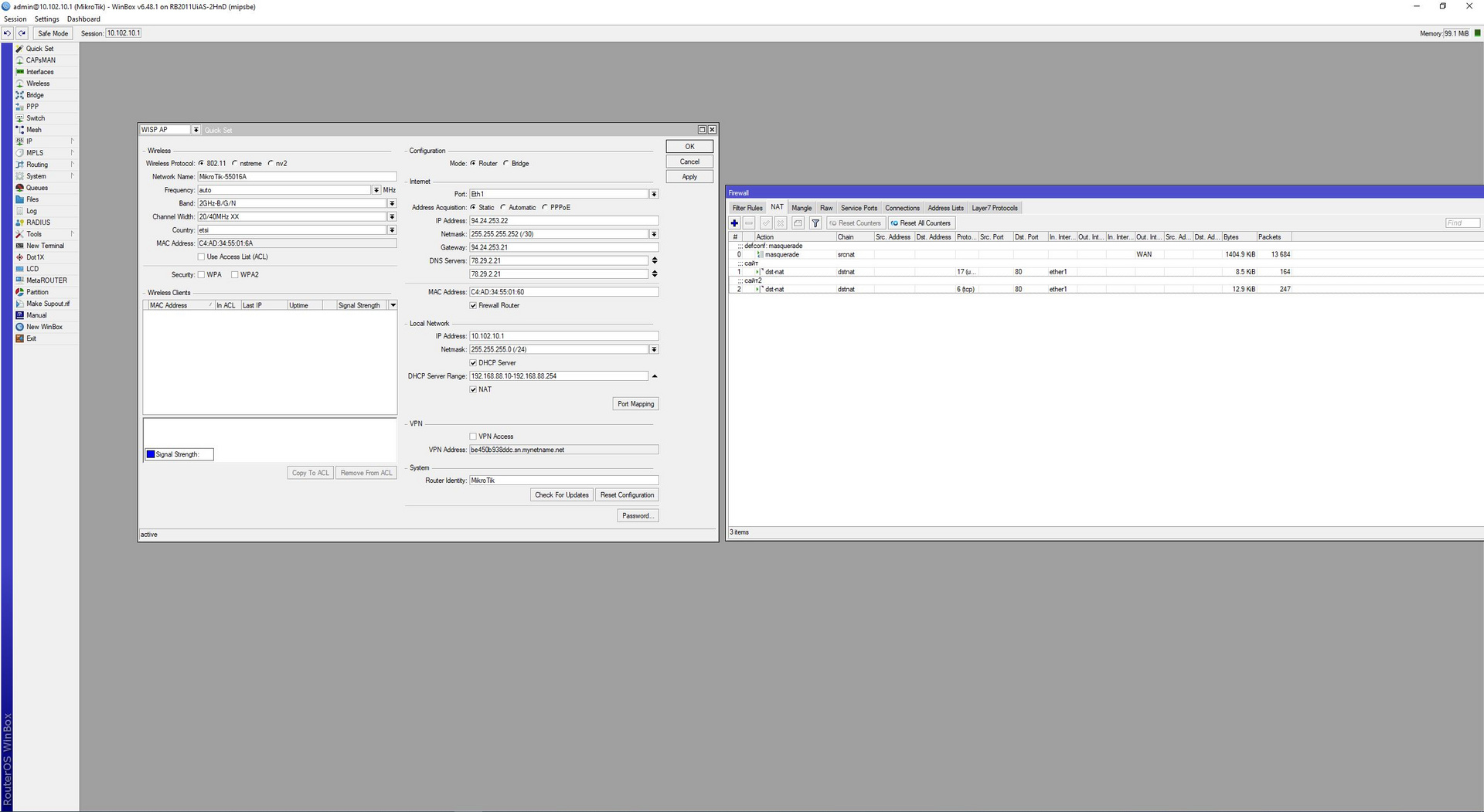Viewport: 1484px width, 812px height.
Task: Click the Port Mapping button
Action: [635, 404]
